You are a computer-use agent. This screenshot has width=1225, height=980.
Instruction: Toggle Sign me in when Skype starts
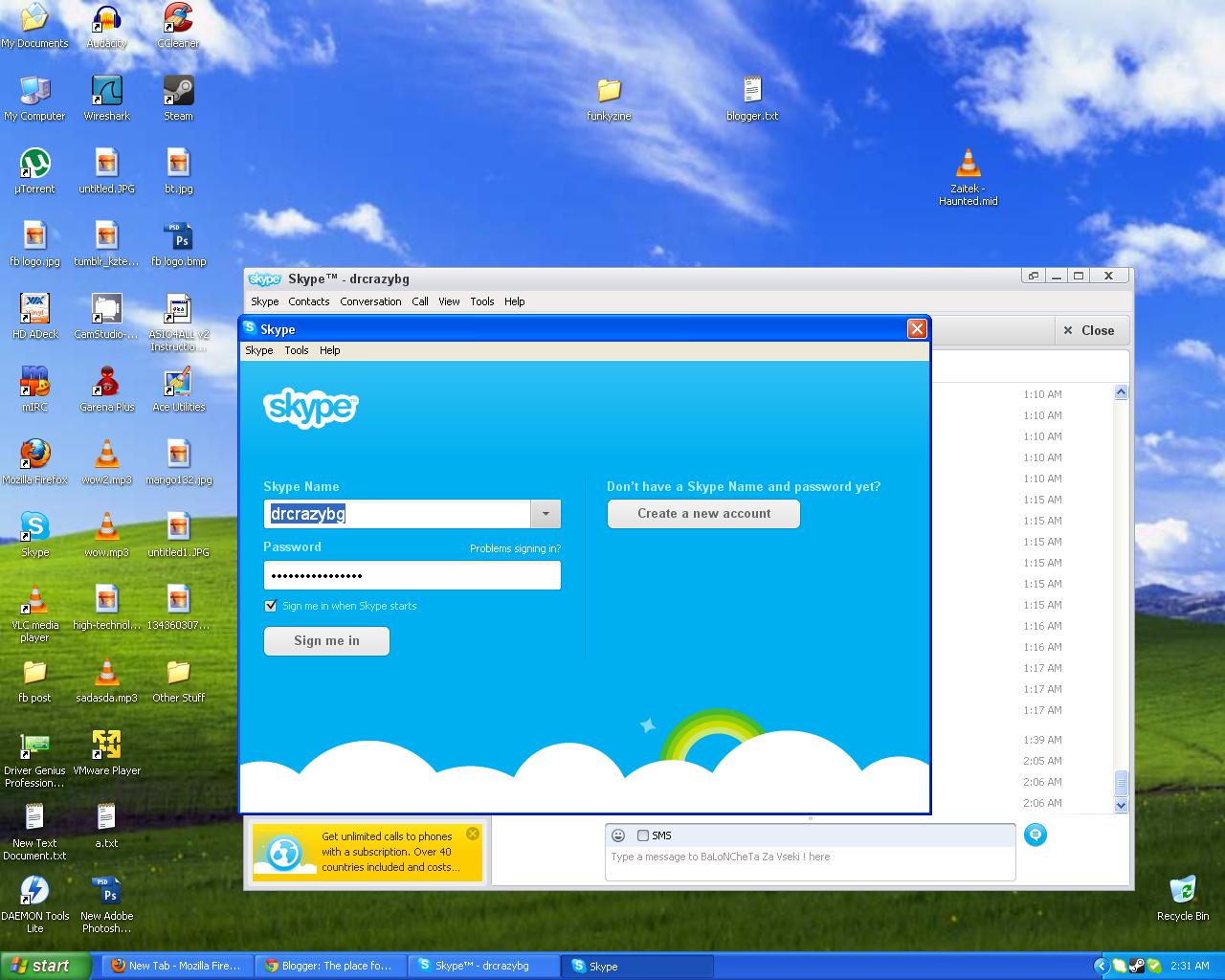pyautogui.click(x=271, y=606)
